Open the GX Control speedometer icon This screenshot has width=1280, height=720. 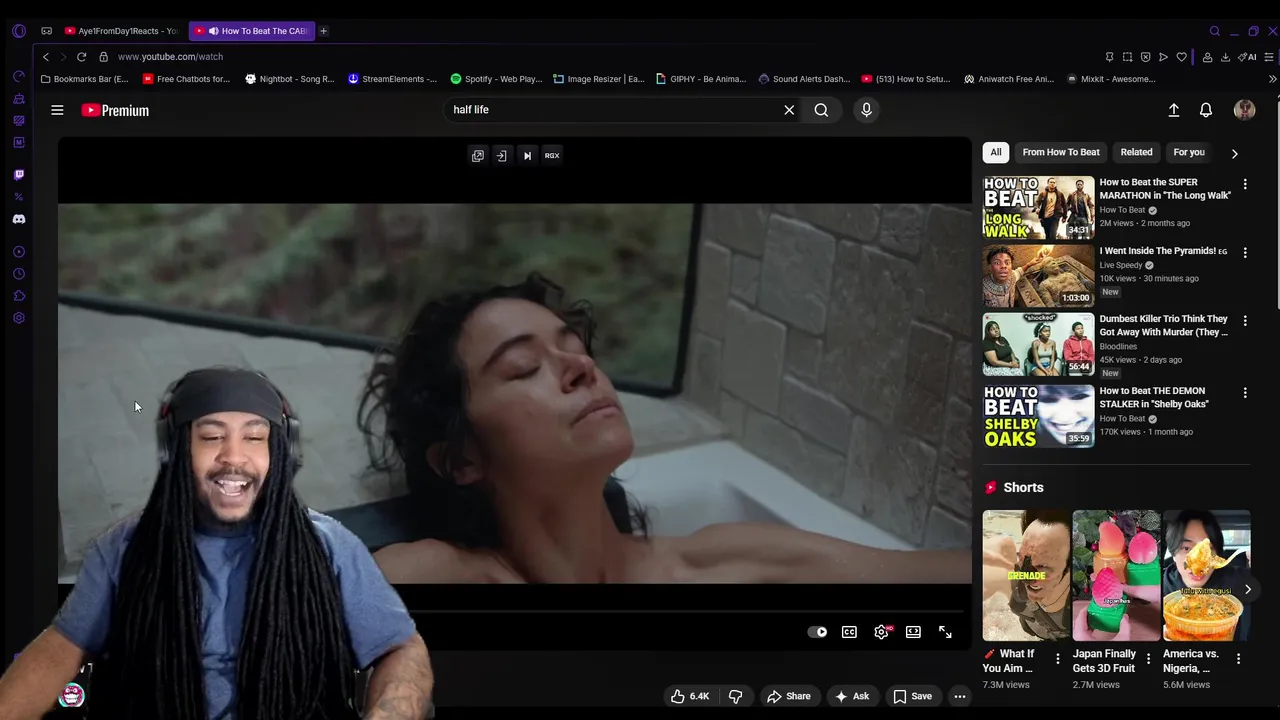(x=19, y=76)
